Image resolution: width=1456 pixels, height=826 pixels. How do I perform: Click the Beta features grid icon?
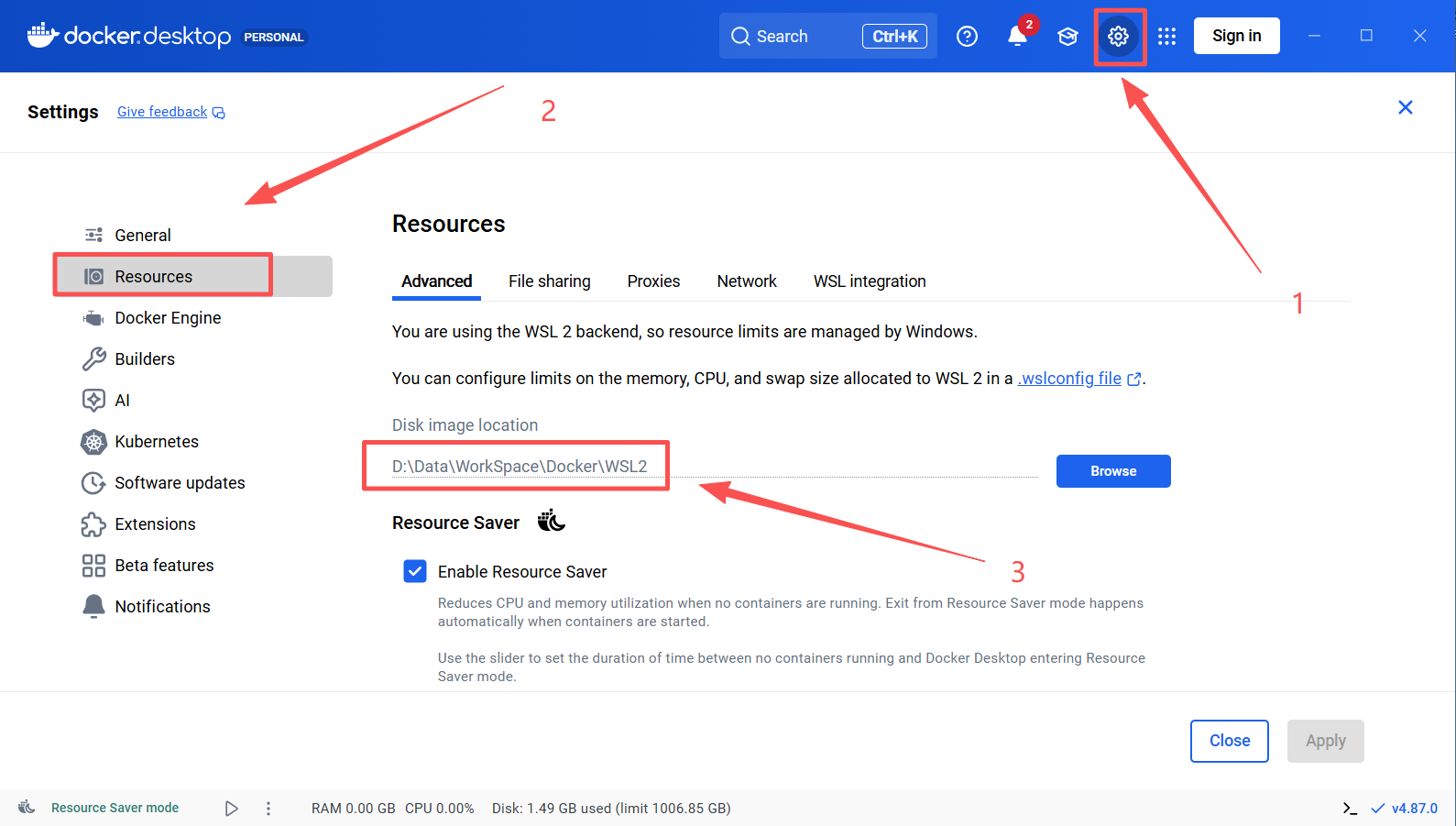(93, 566)
